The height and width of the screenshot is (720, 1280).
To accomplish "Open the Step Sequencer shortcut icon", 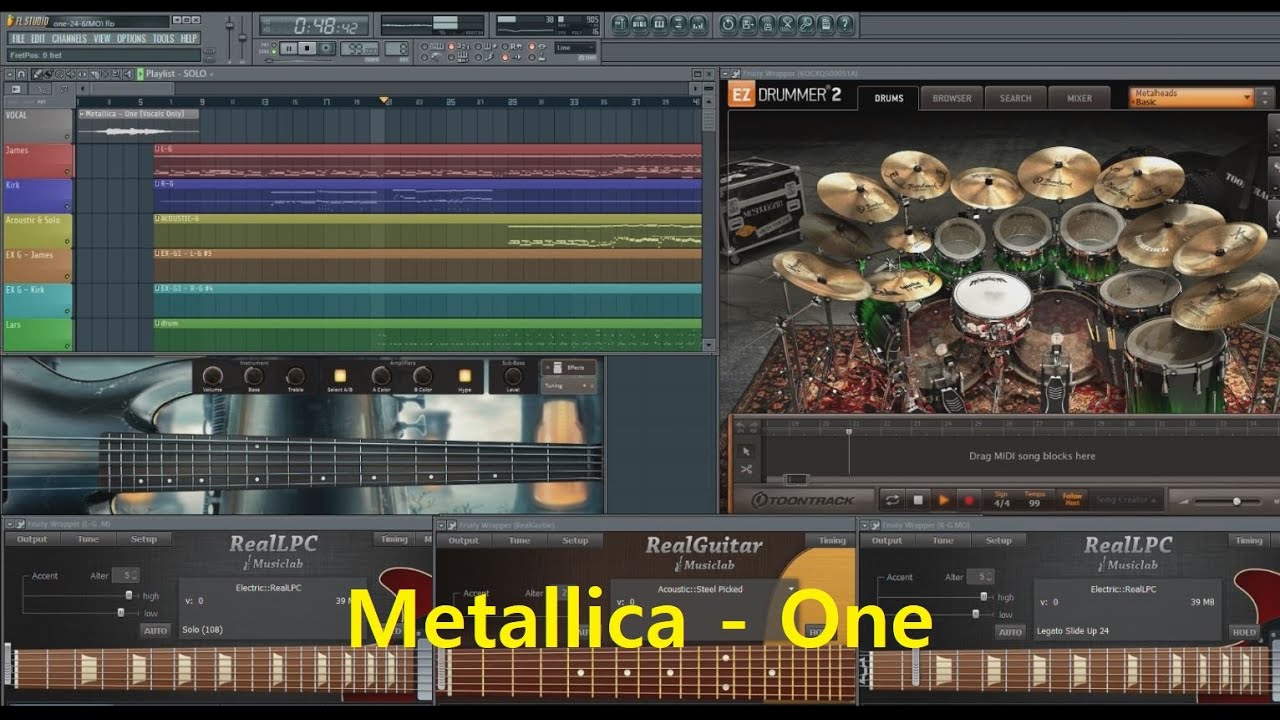I will pos(641,23).
